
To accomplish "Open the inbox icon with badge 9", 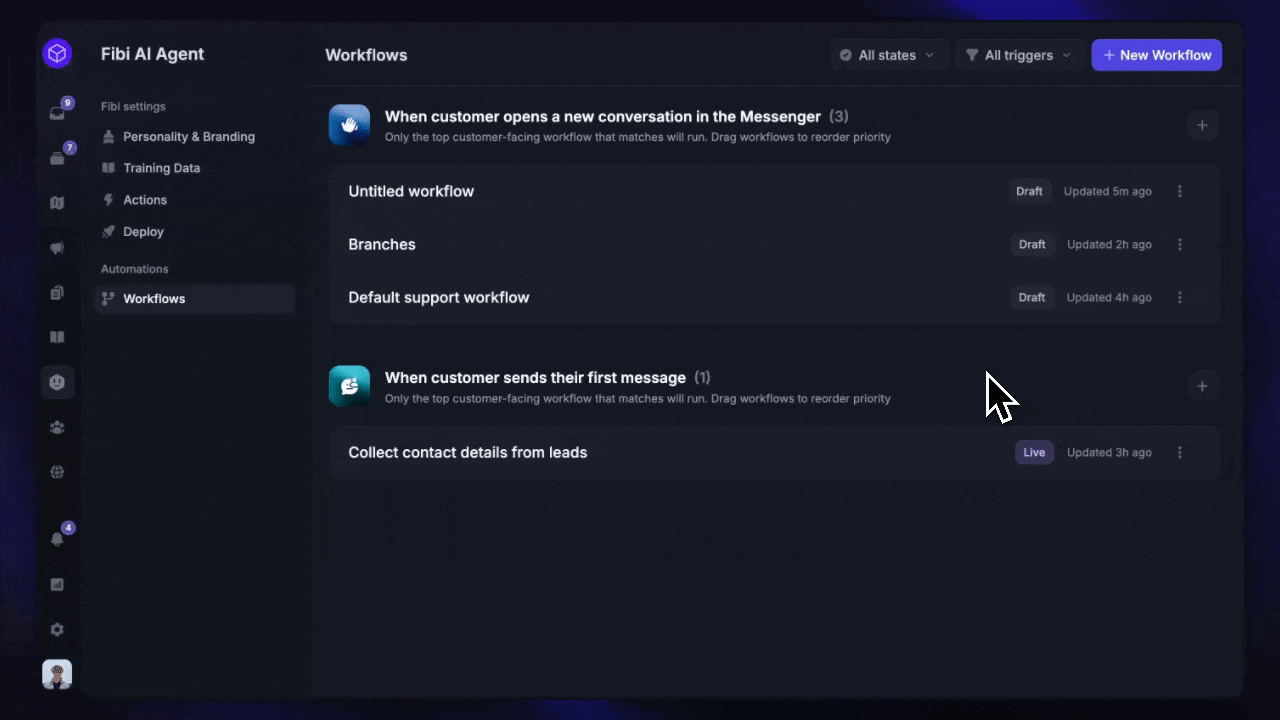I will point(57,113).
